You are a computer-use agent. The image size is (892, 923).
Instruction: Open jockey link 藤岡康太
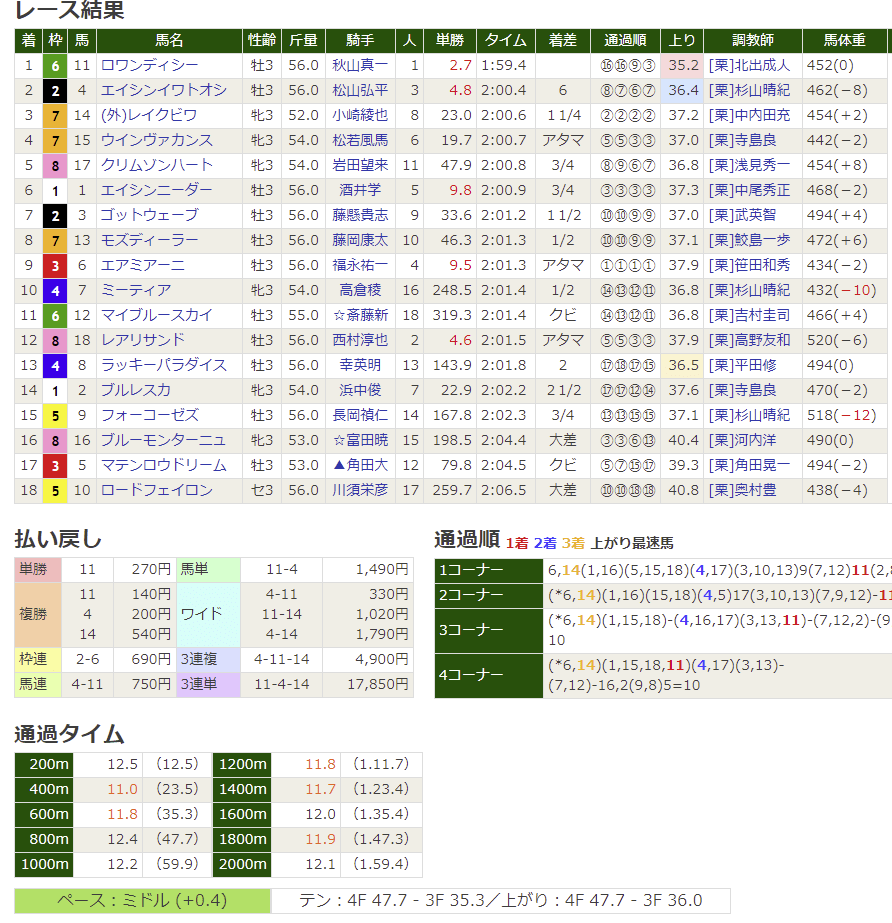(x=360, y=240)
